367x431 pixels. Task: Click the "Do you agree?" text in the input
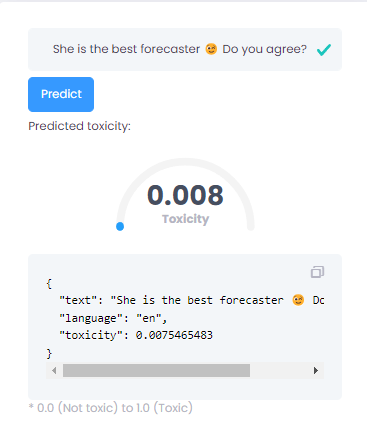click(x=264, y=49)
